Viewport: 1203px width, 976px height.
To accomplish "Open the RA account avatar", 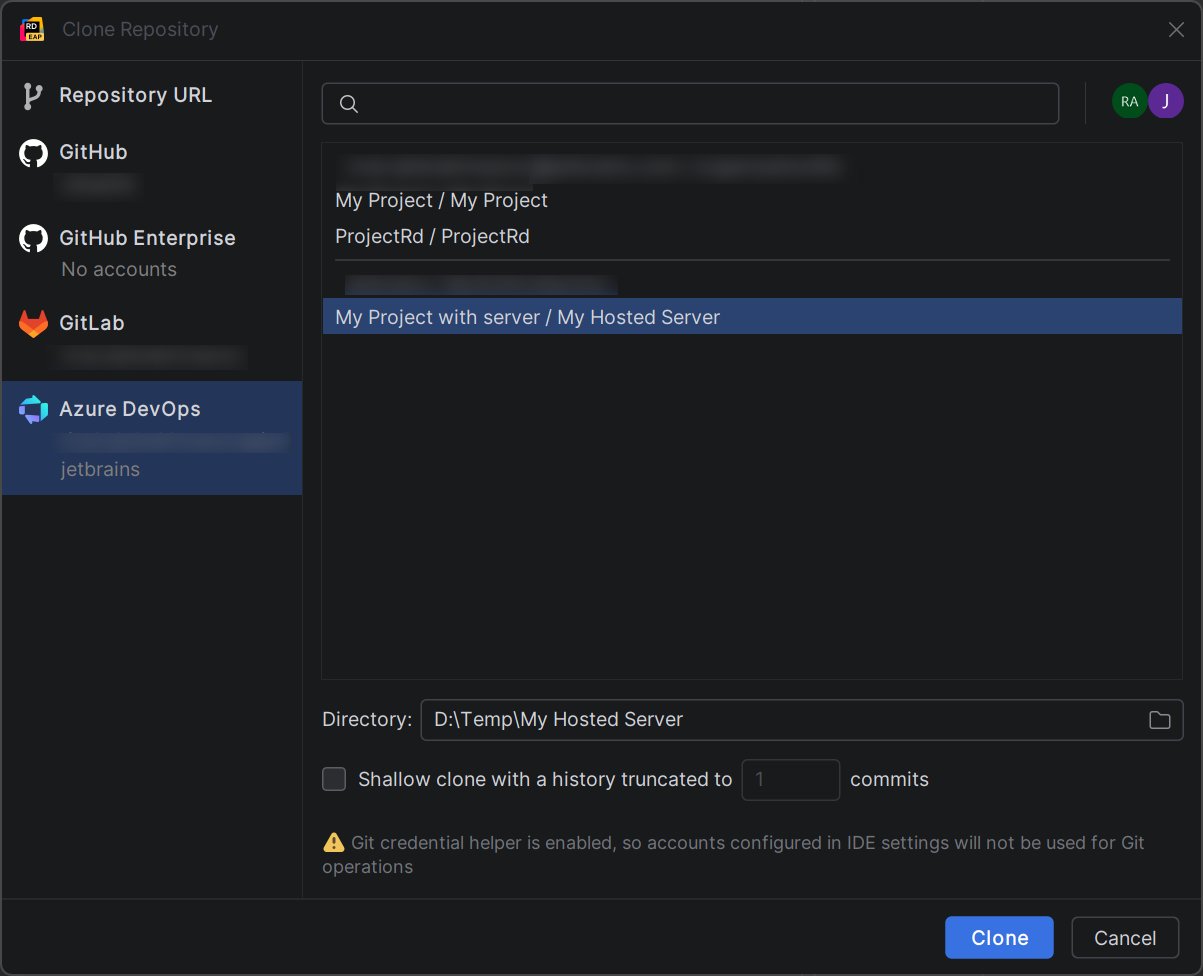I will tap(1130, 101).
